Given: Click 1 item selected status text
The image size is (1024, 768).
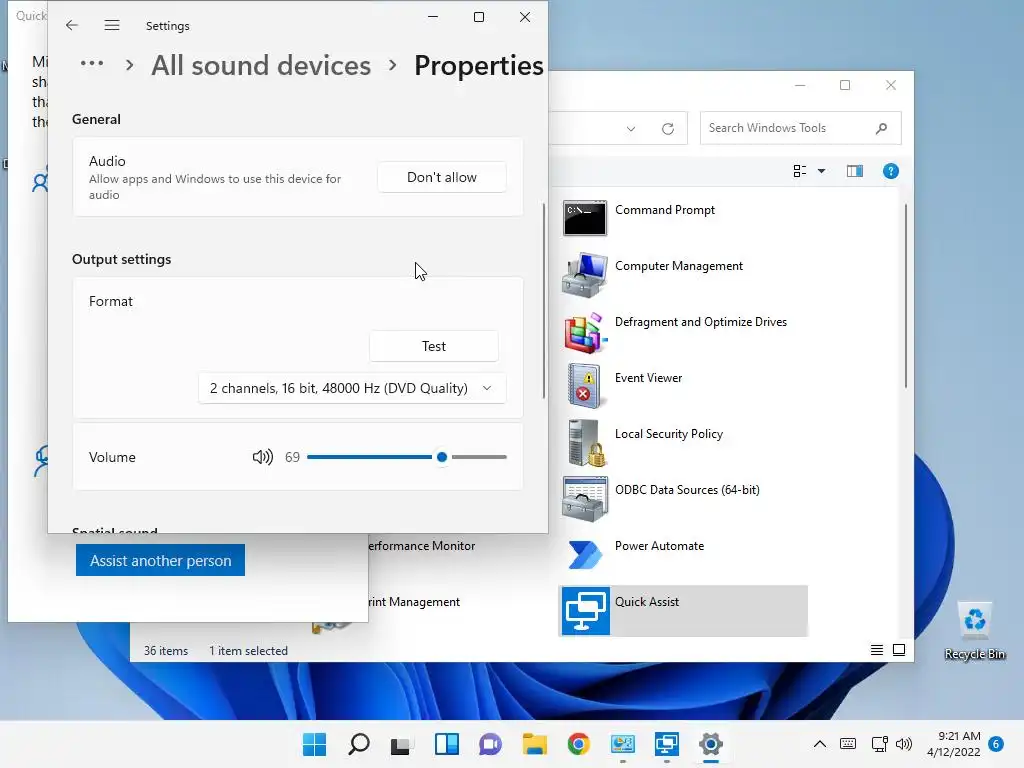Looking at the screenshot, I should click(x=248, y=650).
